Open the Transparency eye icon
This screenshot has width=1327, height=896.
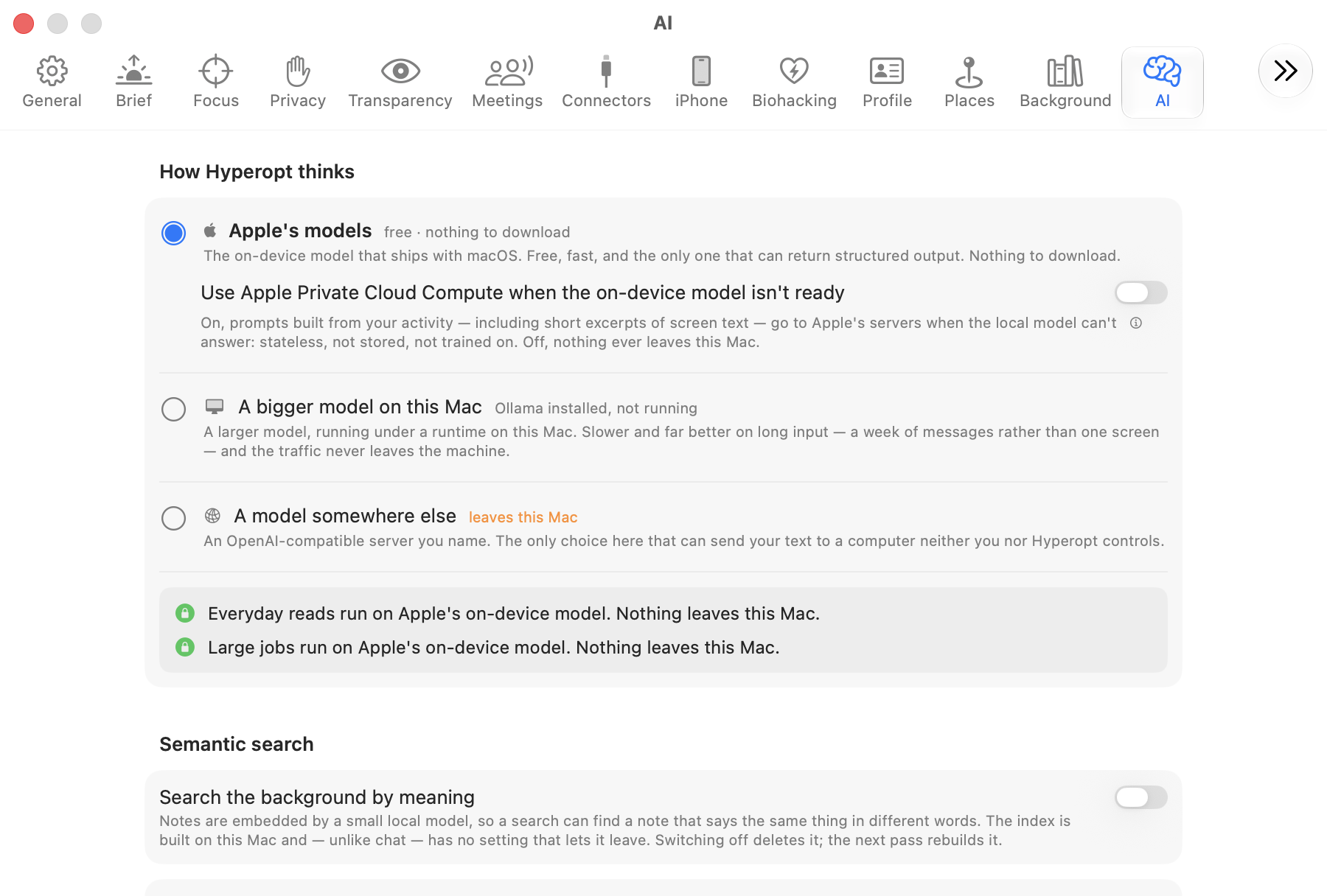point(400,71)
